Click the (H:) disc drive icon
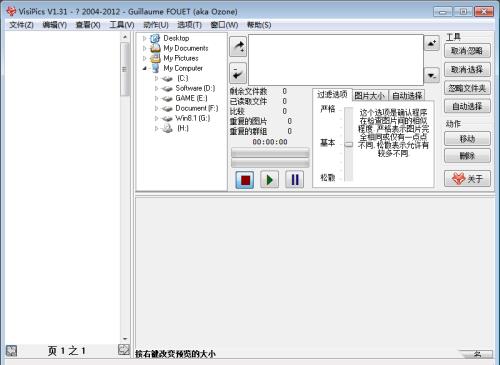 (x=167, y=128)
